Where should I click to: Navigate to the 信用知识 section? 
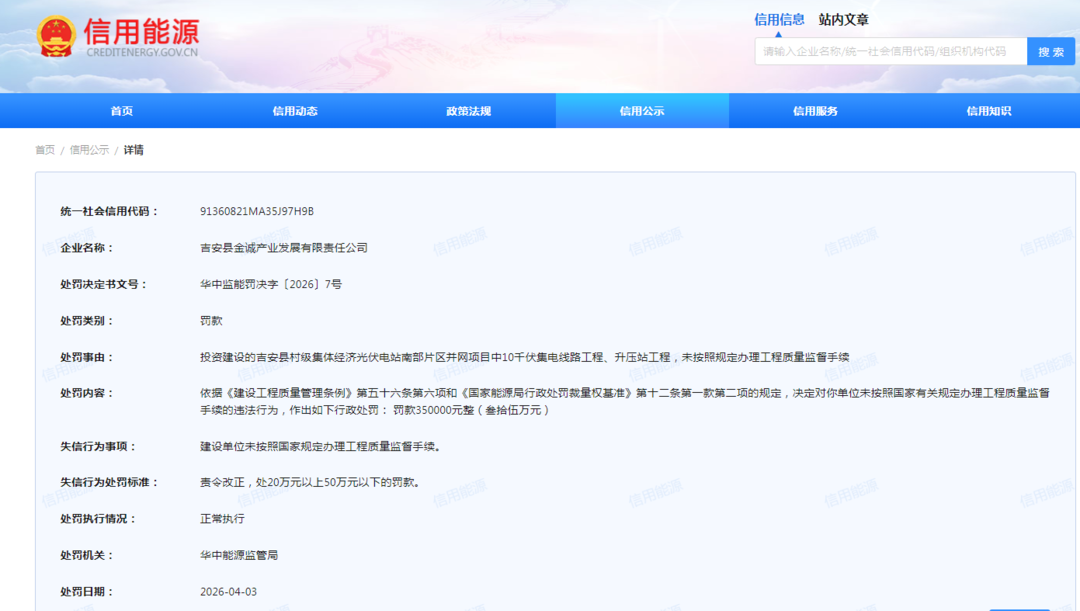click(x=988, y=111)
